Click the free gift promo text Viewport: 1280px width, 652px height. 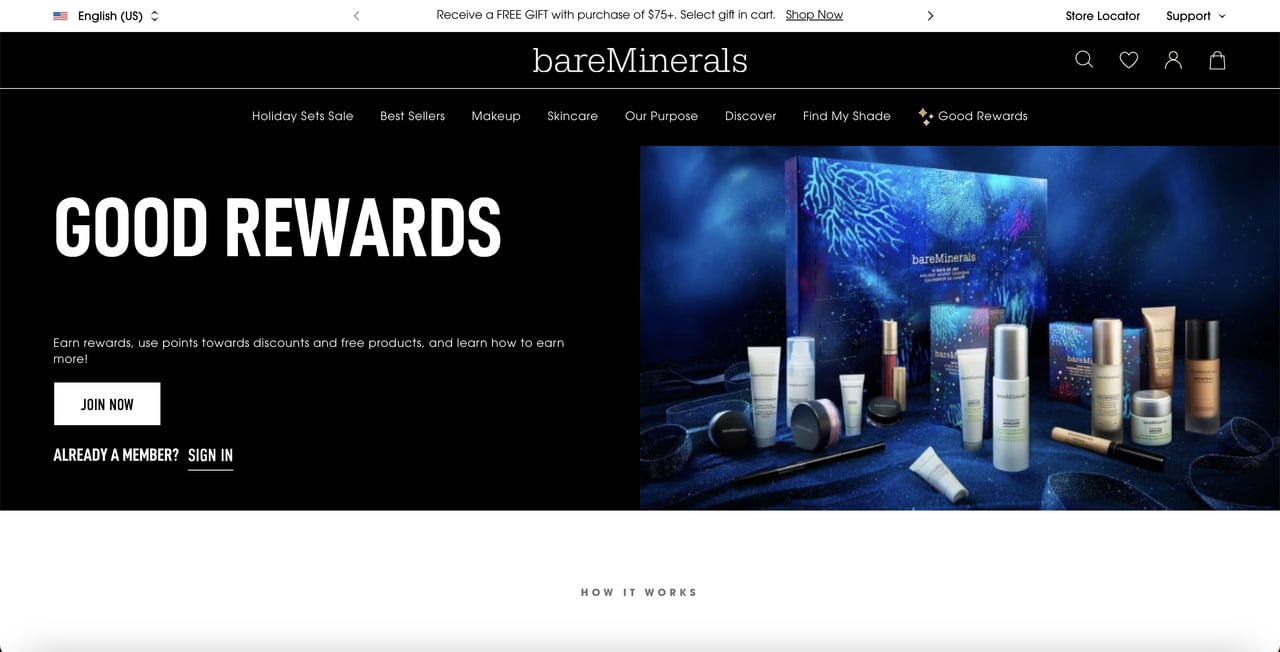[606, 15]
